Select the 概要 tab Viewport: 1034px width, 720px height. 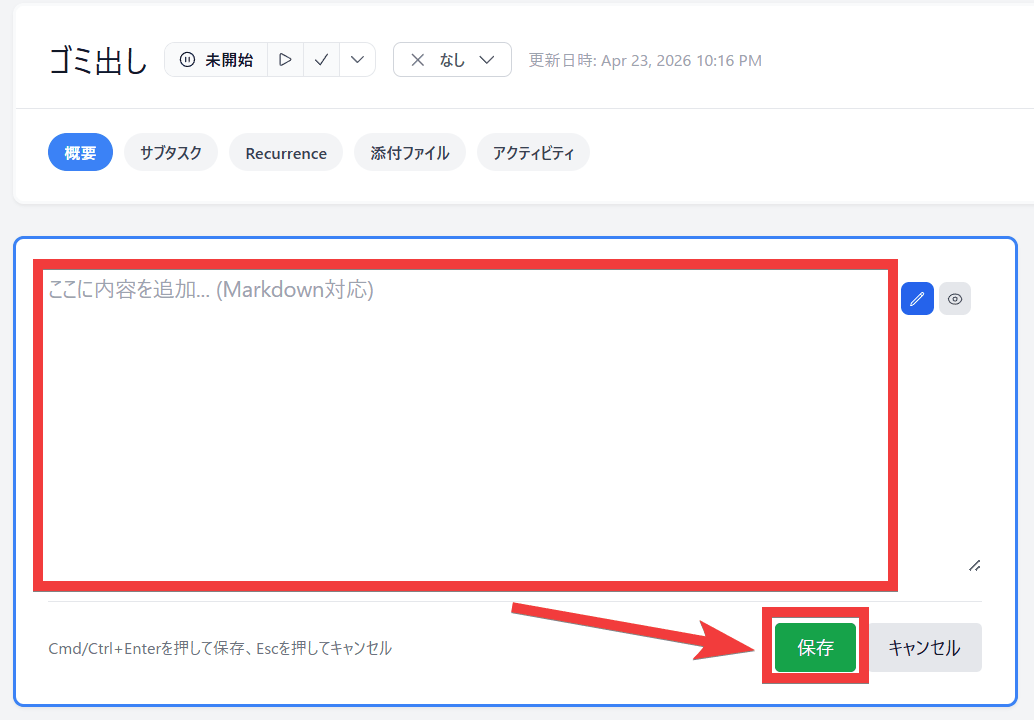click(x=80, y=153)
